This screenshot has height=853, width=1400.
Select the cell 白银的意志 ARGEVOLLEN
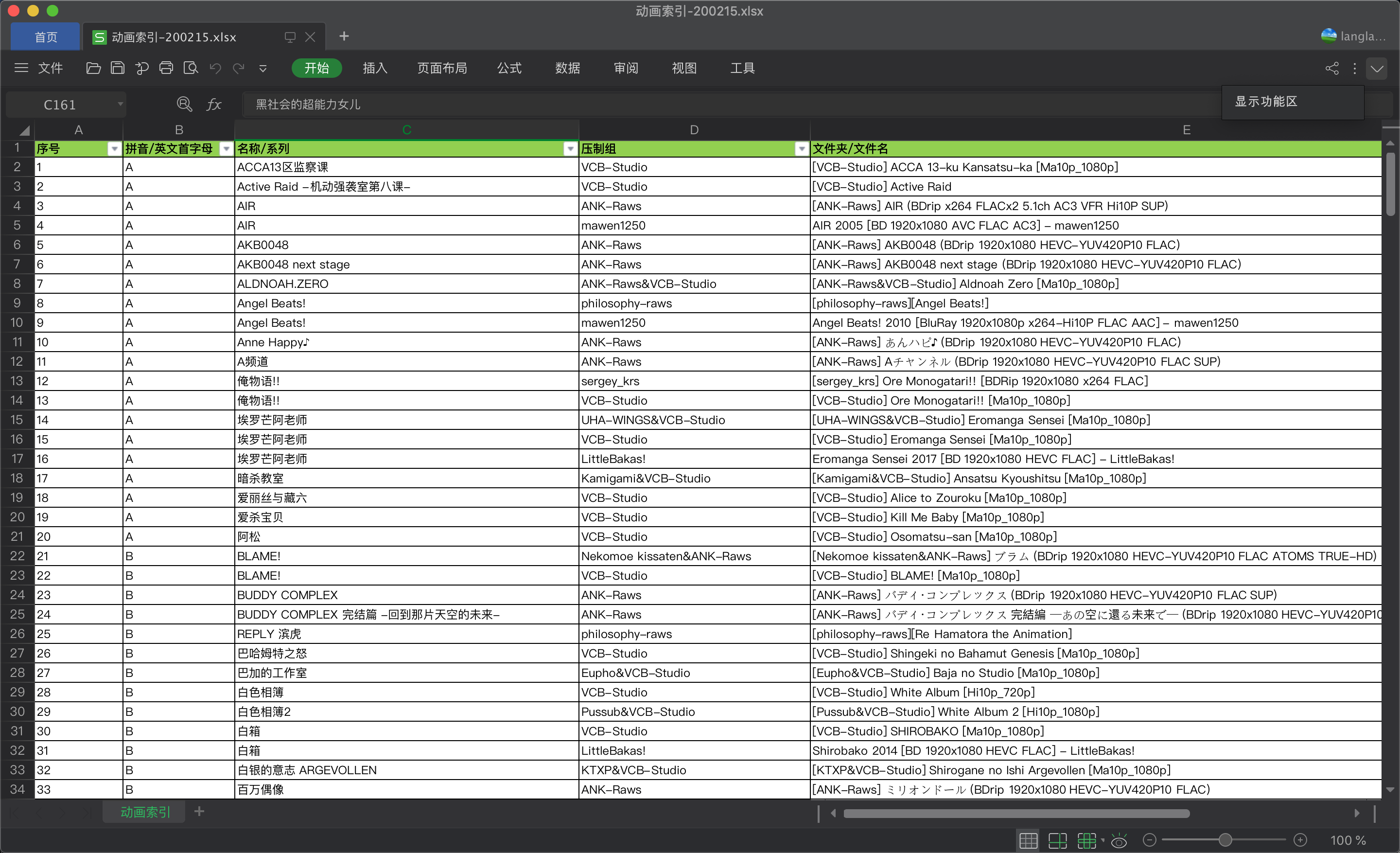tap(406, 770)
